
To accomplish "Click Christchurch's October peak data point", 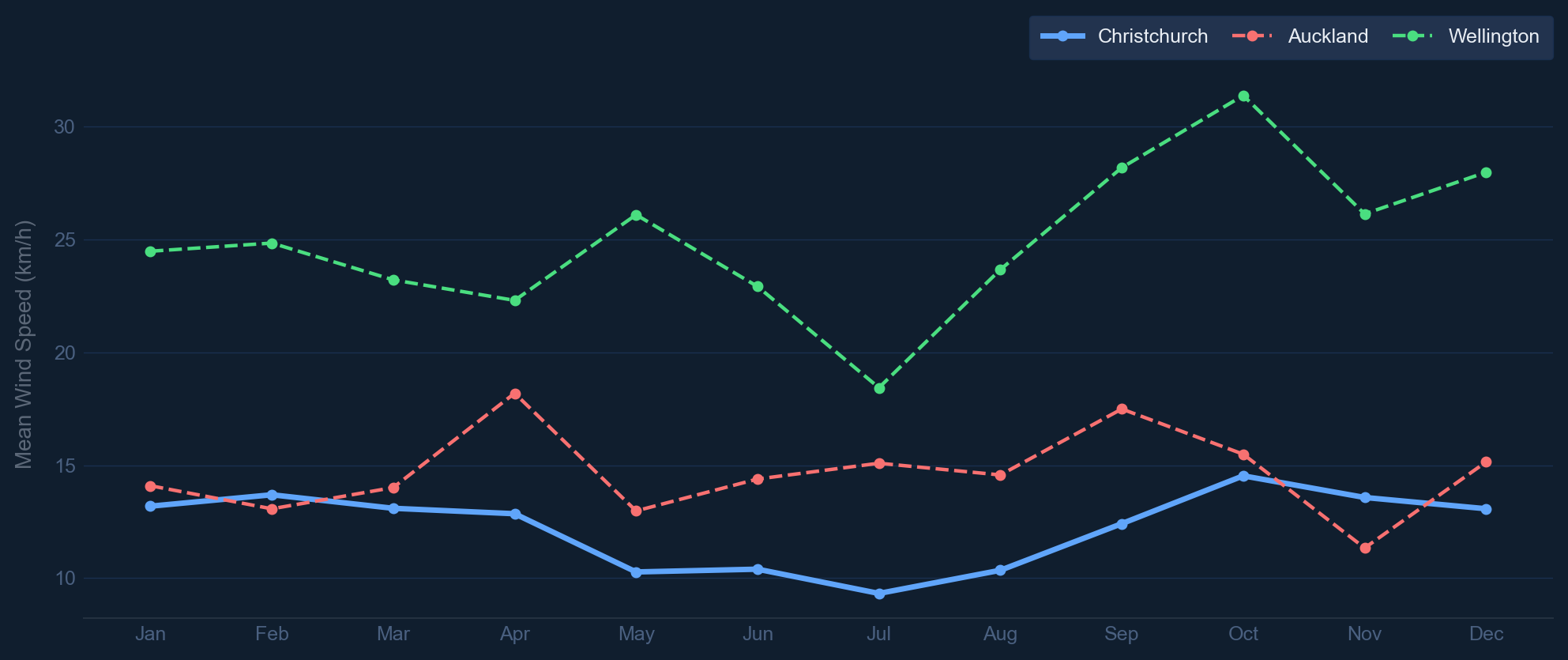I will pyautogui.click(x=1243, y=476).
